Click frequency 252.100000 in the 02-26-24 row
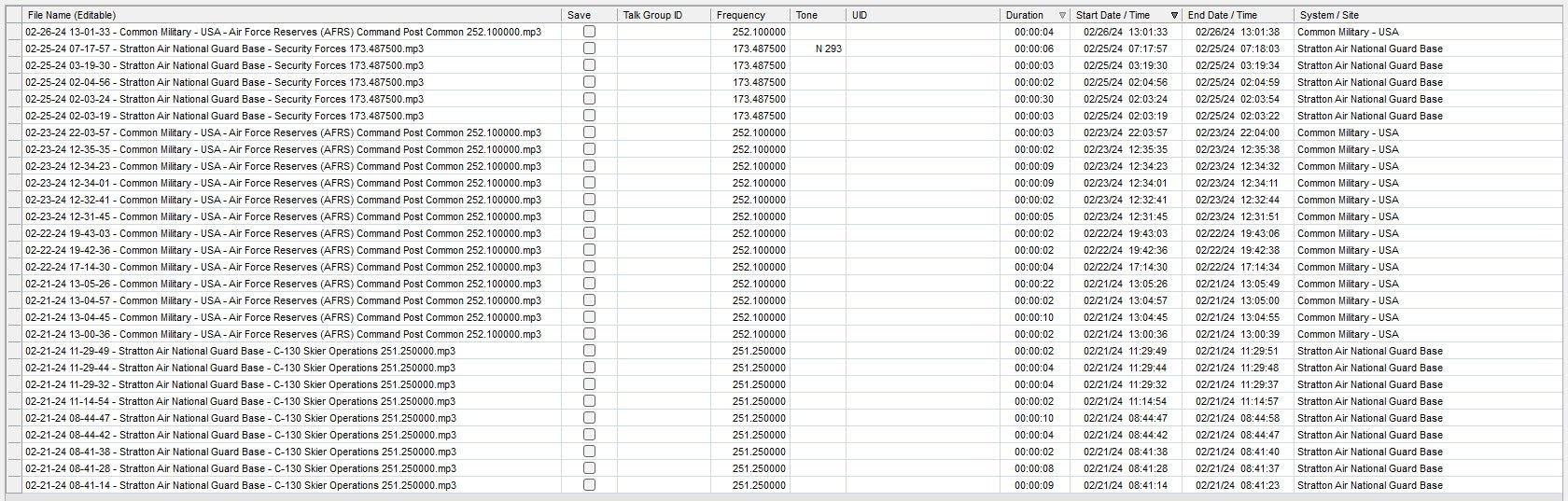This screenshot has width=1568, height=501. point(759,32)
